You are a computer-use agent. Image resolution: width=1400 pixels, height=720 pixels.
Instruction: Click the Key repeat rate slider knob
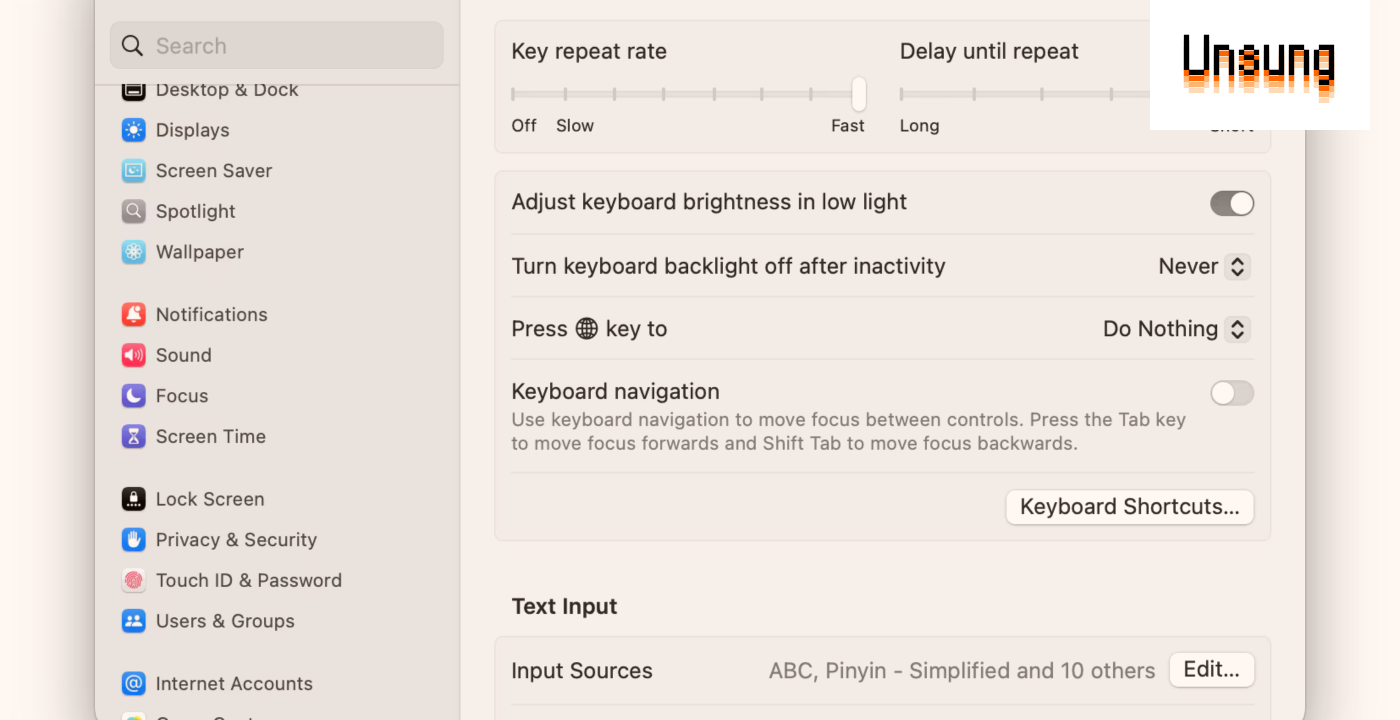click(858, 94)
